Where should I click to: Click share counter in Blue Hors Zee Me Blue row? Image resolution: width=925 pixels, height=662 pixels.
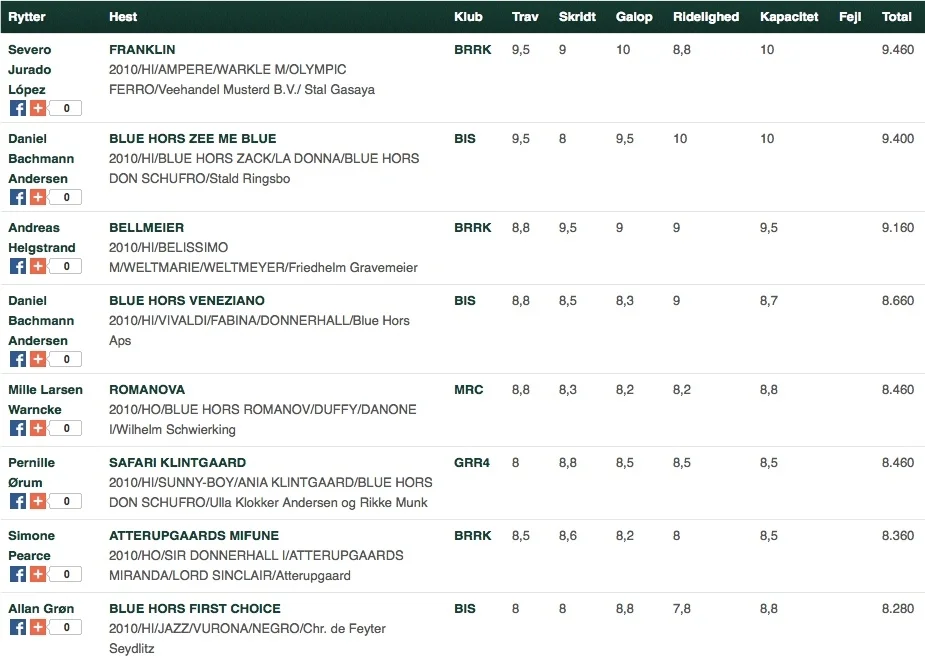(65, 197)
